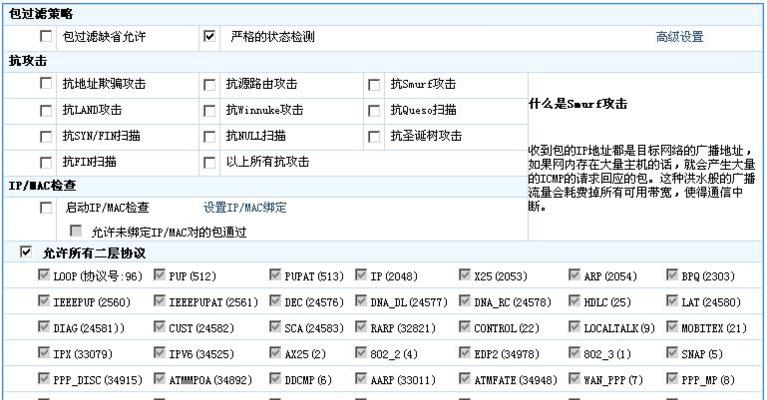Toggle SNAP (5) checkbox
Screen dimensions: 767x400
[672, 353]
